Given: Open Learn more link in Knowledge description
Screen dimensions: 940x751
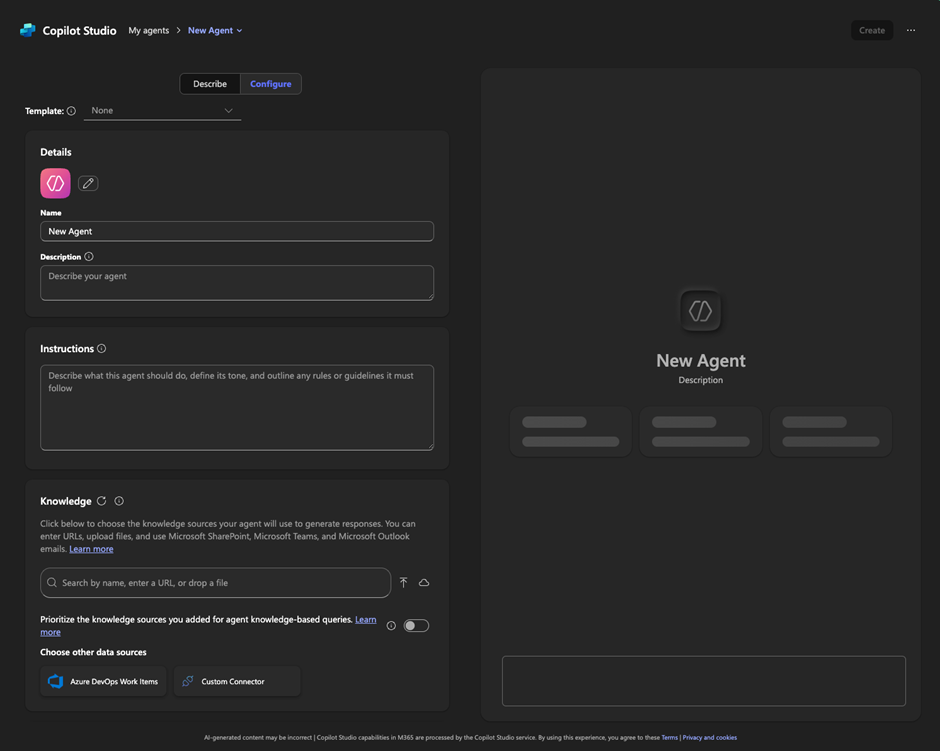Looking at the screenshot, I should pyautogui.click(x=91, y=549).
